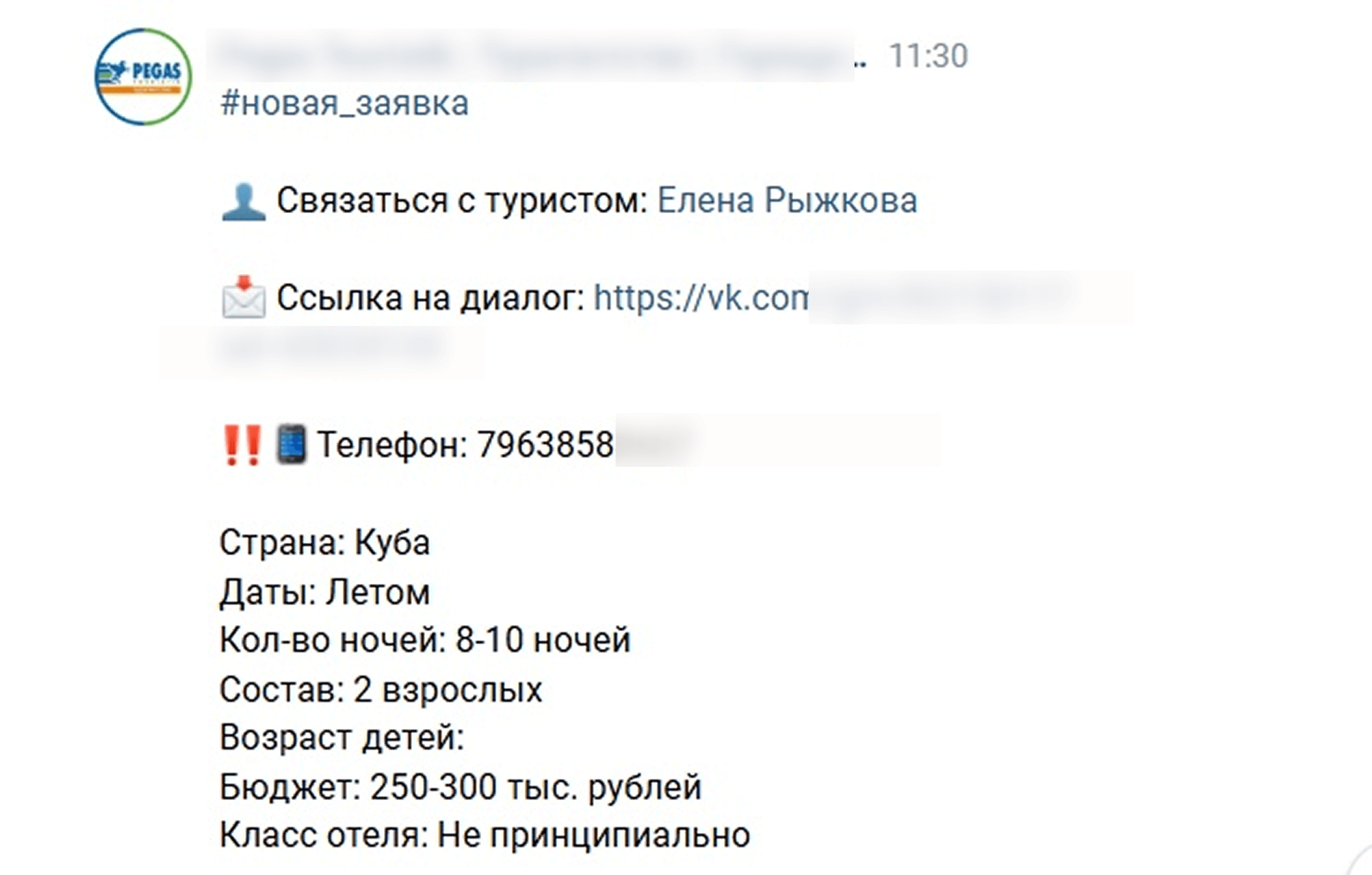Click the "Состав: 2 взрослых" line
1372x875 pixels.
coord(381,690)
